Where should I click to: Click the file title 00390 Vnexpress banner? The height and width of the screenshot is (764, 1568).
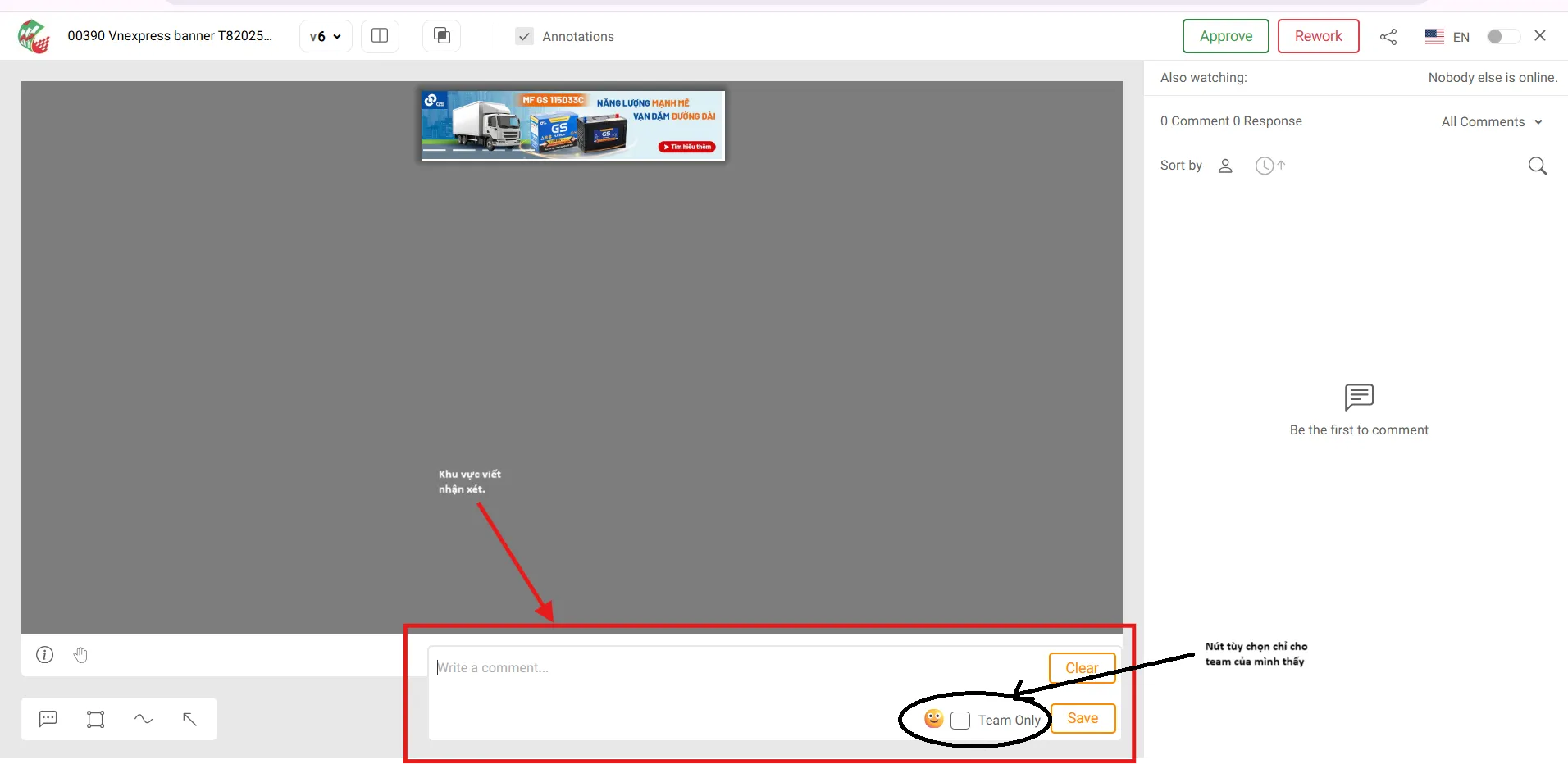pos(170,36)
